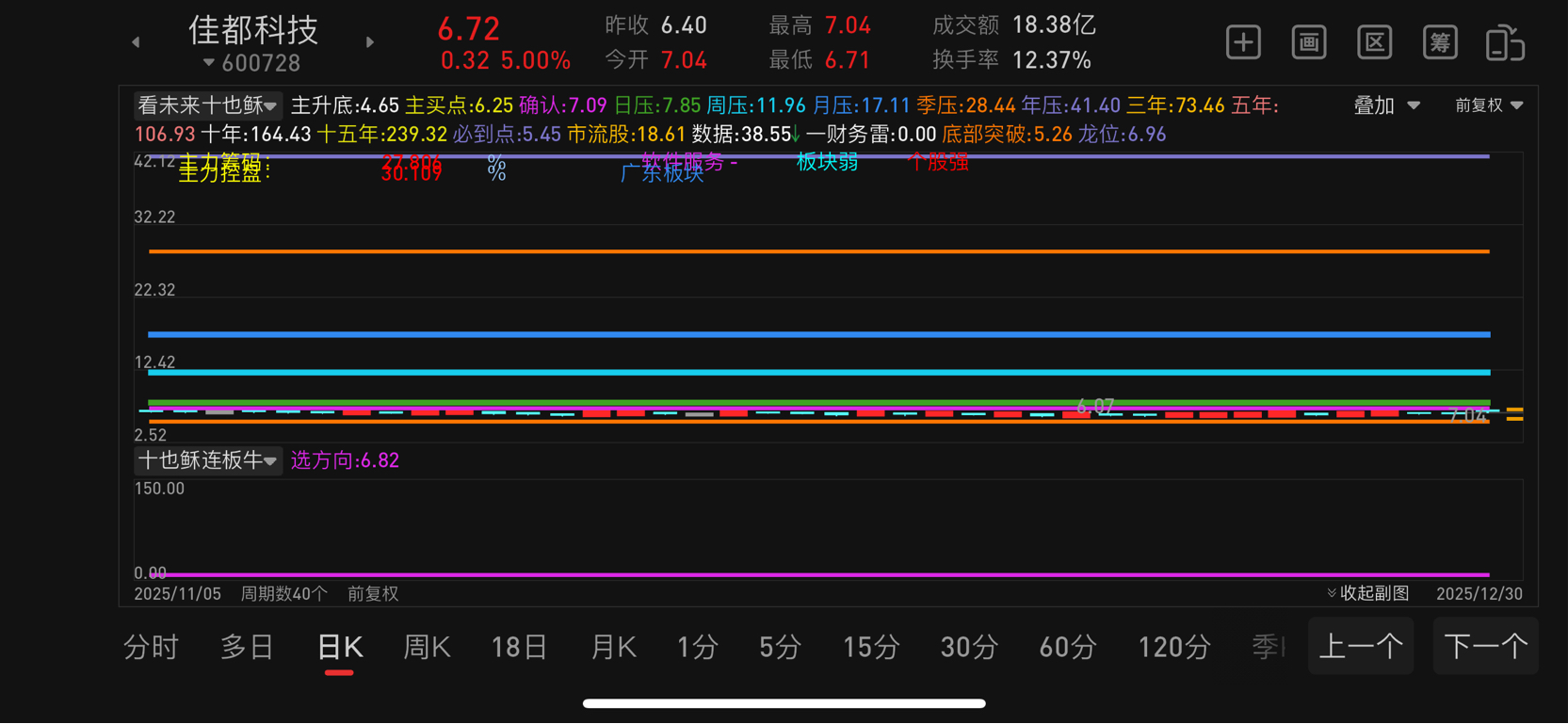The height and width of the screenshot is (724, 1568).
Task: Tap the stock name 佳都科技
Action: click(x=253, y=30)
